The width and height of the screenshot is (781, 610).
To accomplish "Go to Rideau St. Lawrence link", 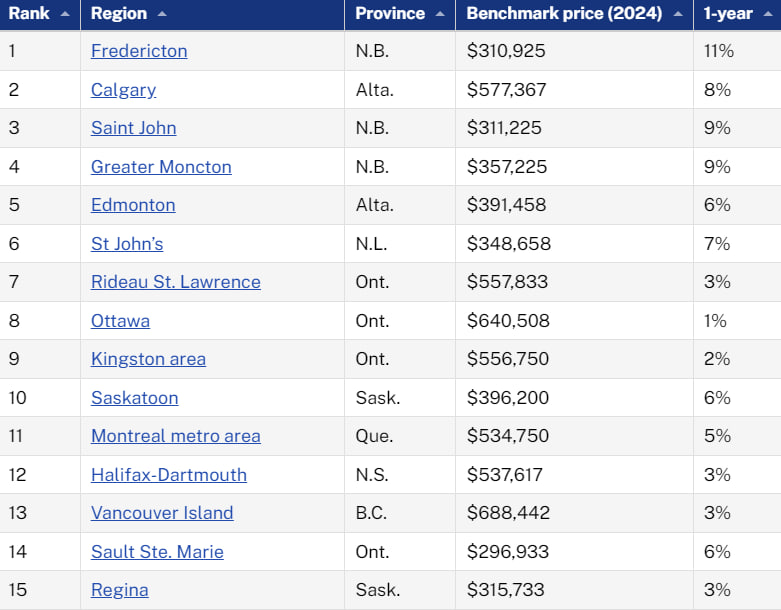I will [176, 282].
